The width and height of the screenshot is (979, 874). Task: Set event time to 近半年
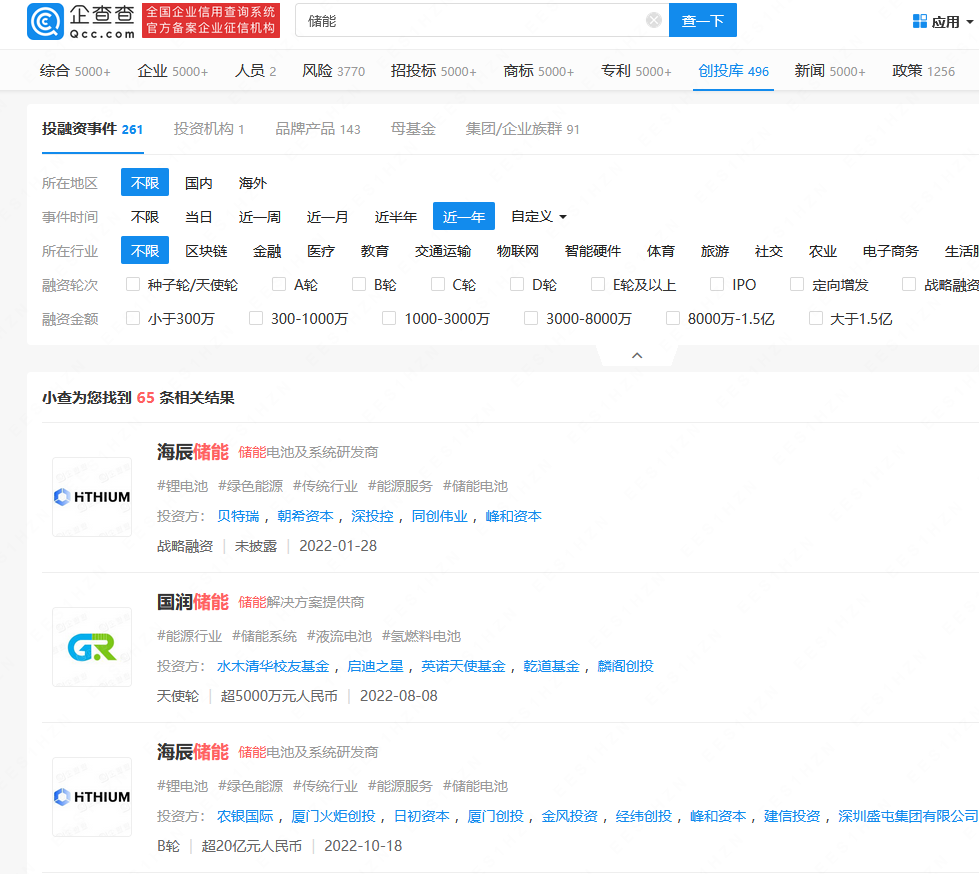[395, 217]
